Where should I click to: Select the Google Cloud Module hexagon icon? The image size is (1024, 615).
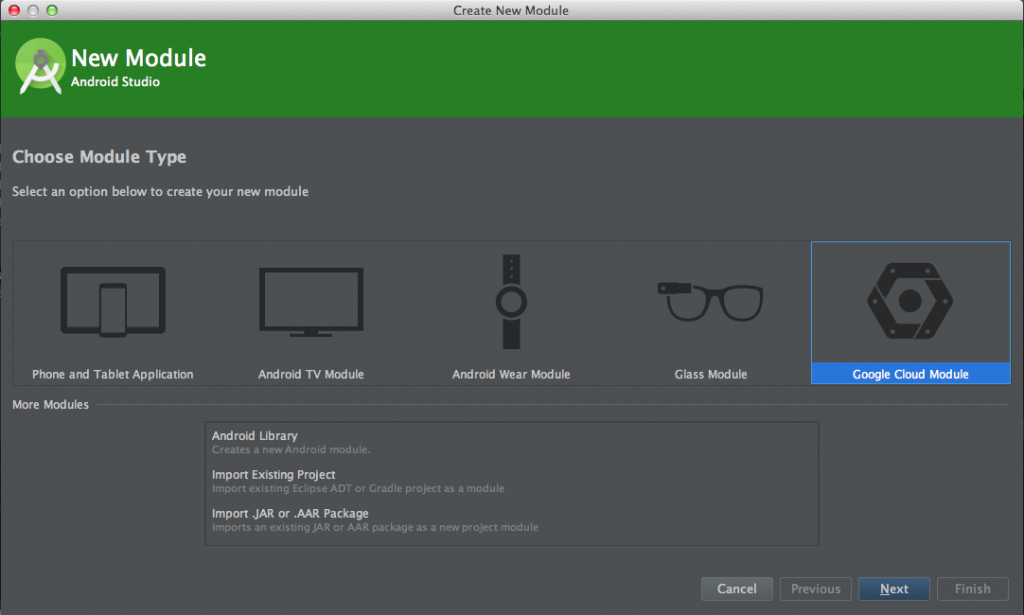coord(910,301)
